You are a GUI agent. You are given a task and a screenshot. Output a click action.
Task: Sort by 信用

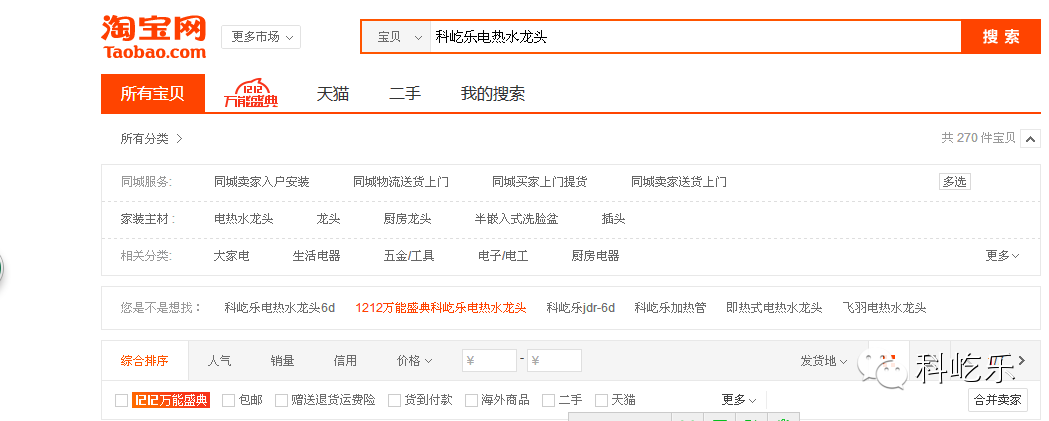345,361
